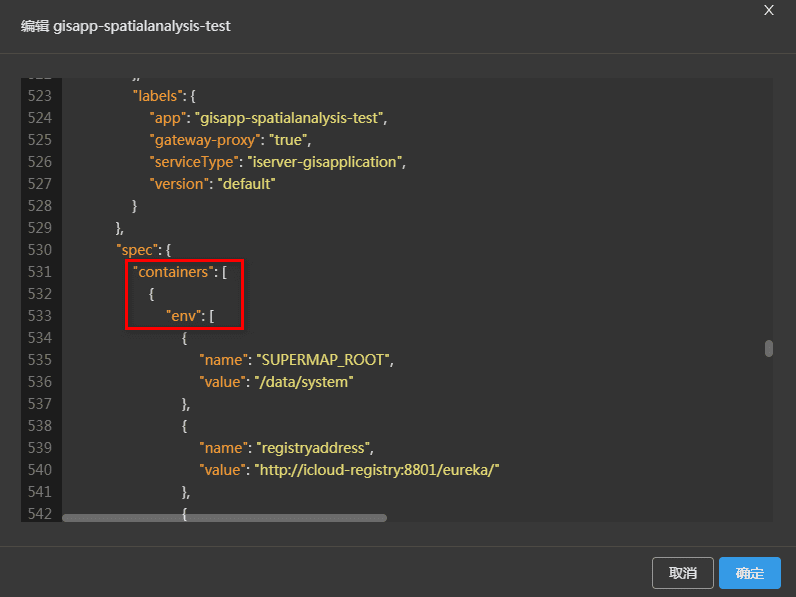
Task: Click the "spec" key on line 530
Action: coord(137,250)
